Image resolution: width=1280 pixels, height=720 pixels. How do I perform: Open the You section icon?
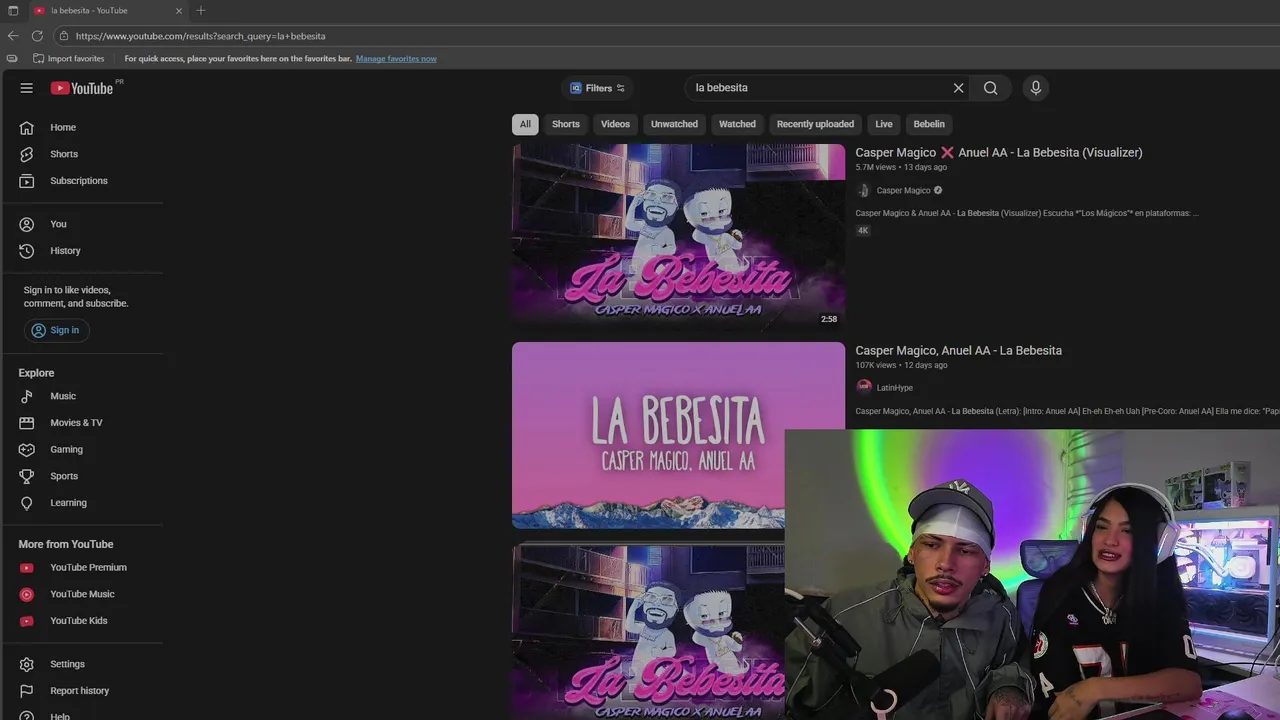click(27, 224)
